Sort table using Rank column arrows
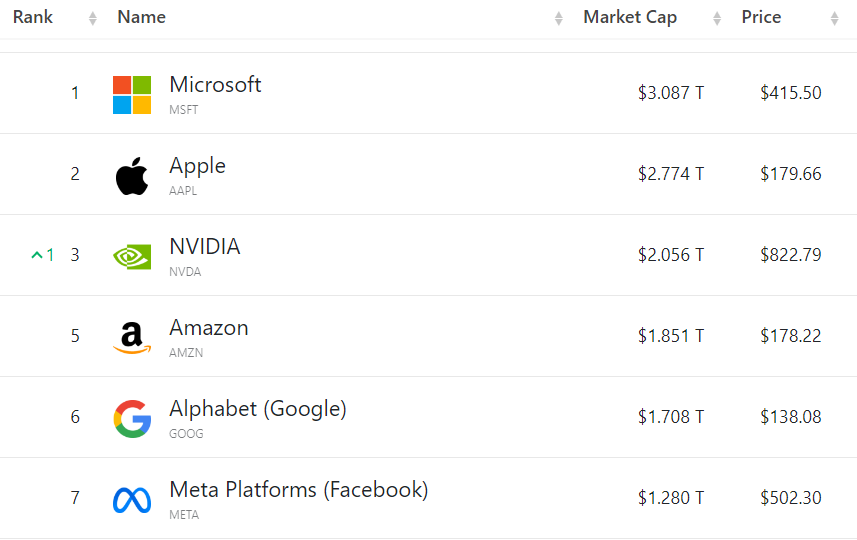Screen dimensions: 857x540 pos(92,19)
